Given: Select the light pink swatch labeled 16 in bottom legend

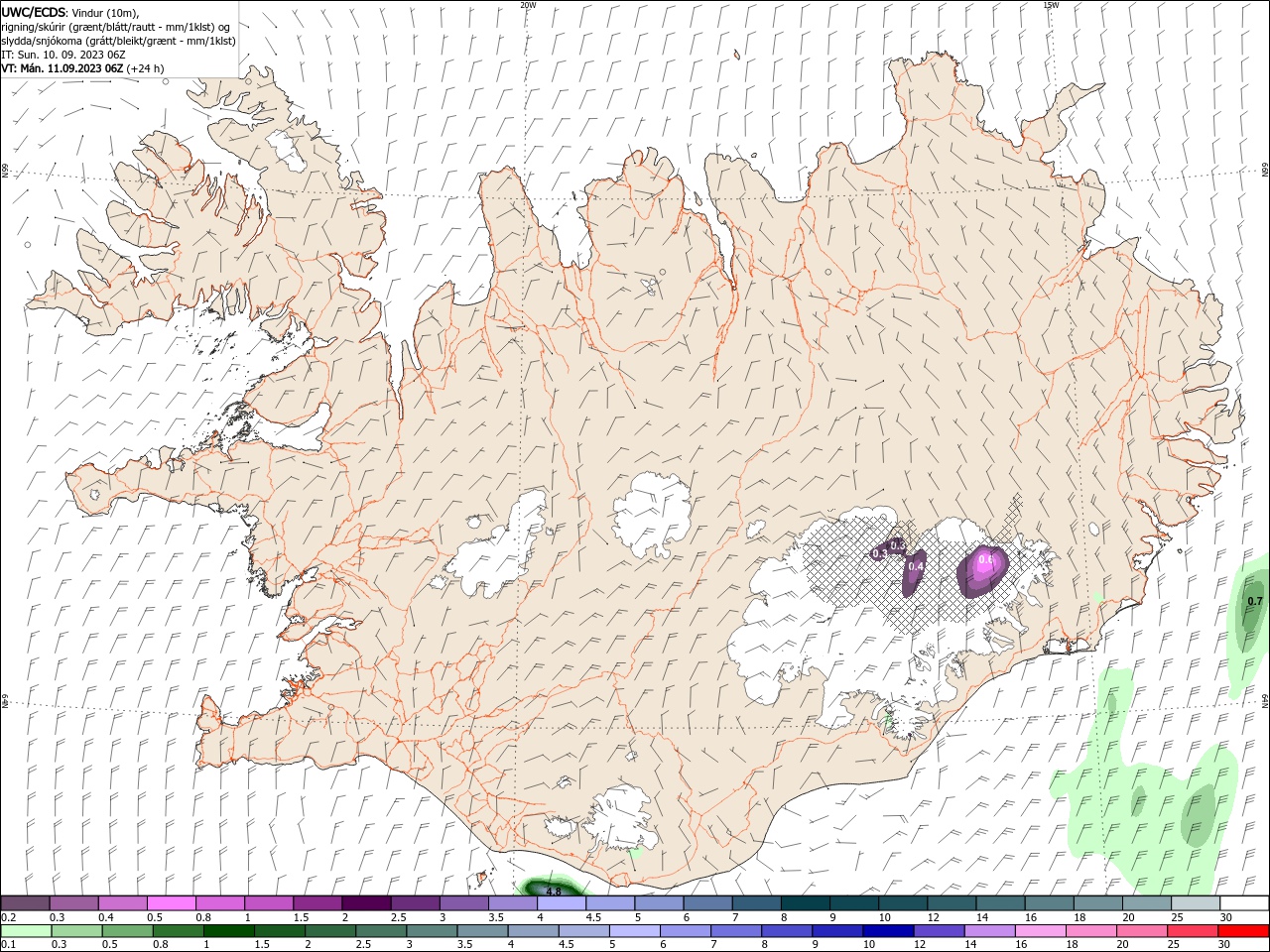Looking at the screenshot, I should (1040, 931).
